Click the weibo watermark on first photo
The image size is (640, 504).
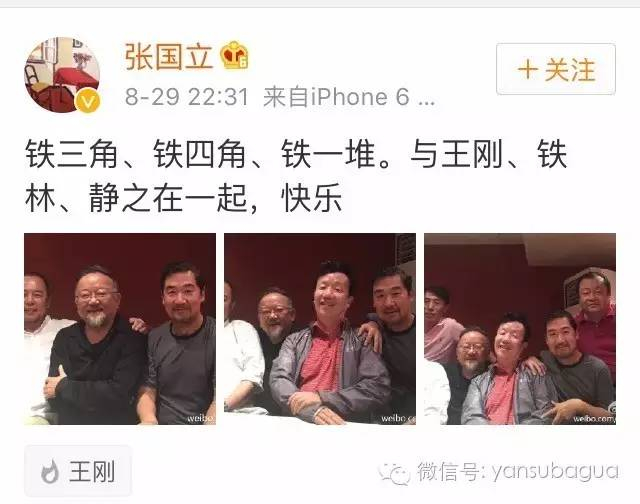point(201,418)
